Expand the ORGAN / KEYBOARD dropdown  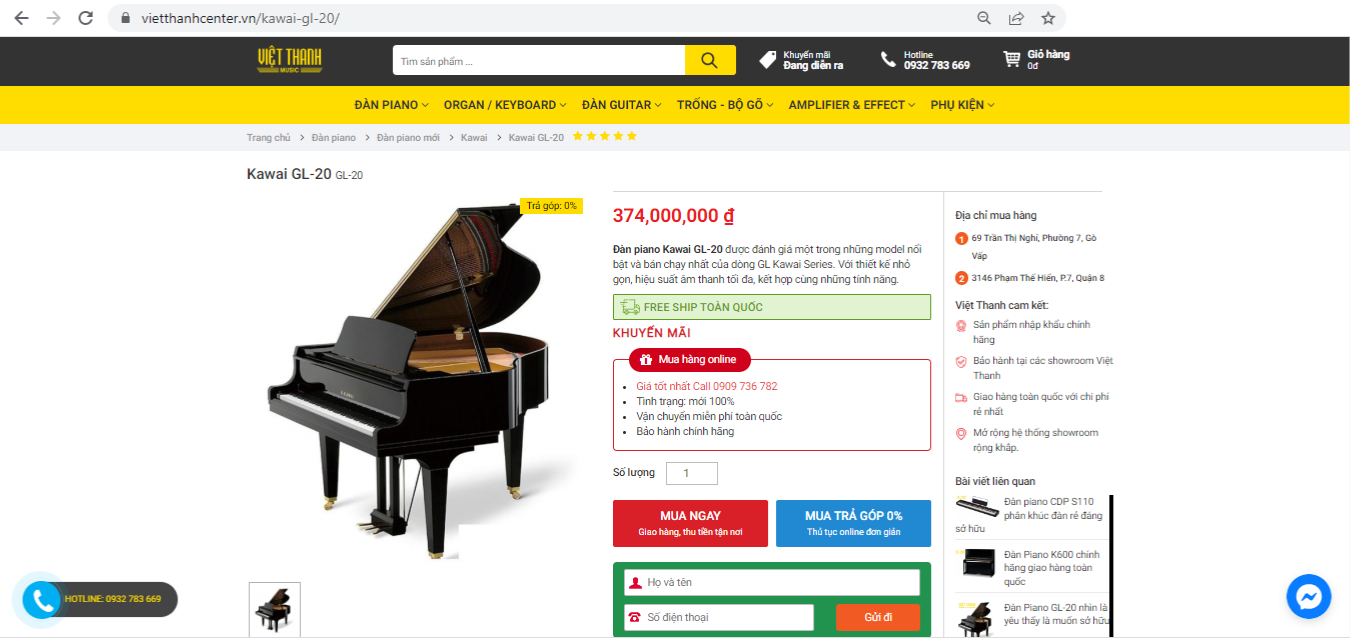(x=505, y=105)
